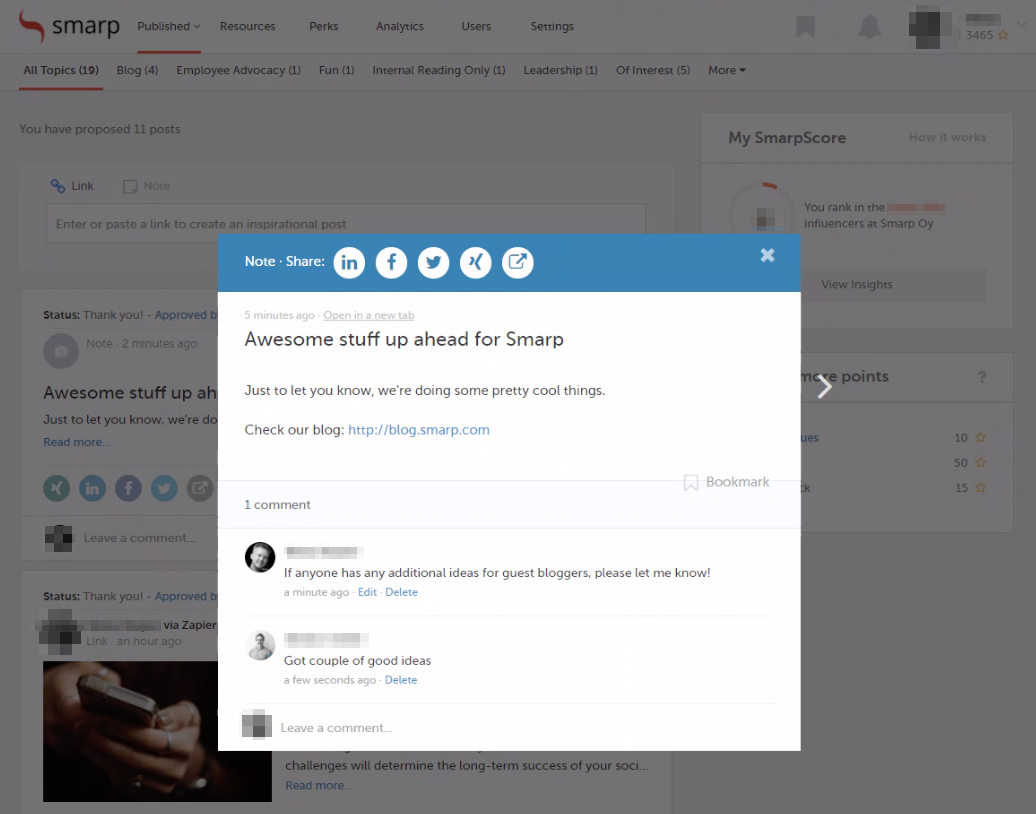This screenshot has width=1036, height=814.
Task: Share background post on Twitter
Action: tap(164, 488)
